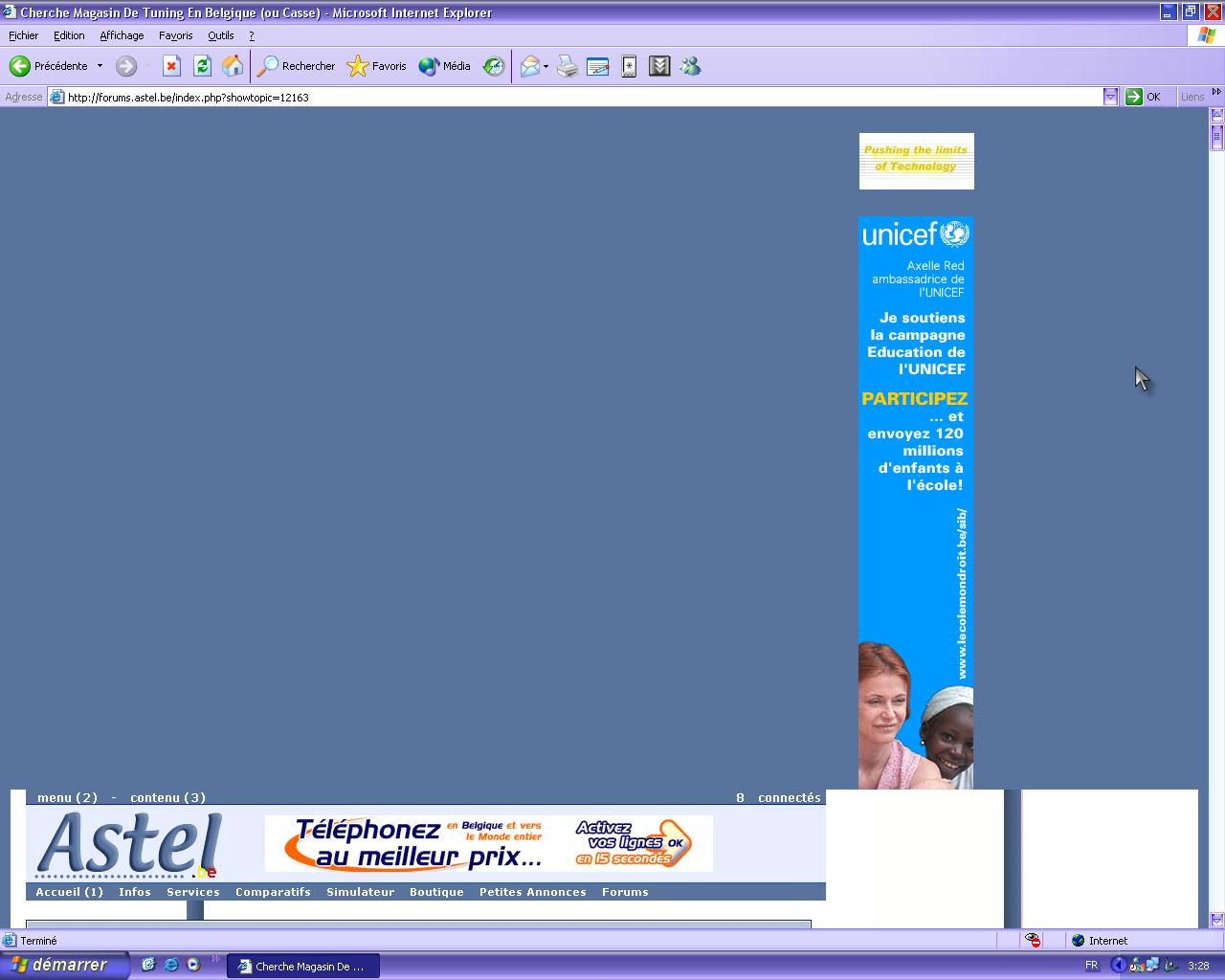The height and width of the screenshot is (980, 1225).
Task: Open the Outils menu
Action: click(220, 35)
